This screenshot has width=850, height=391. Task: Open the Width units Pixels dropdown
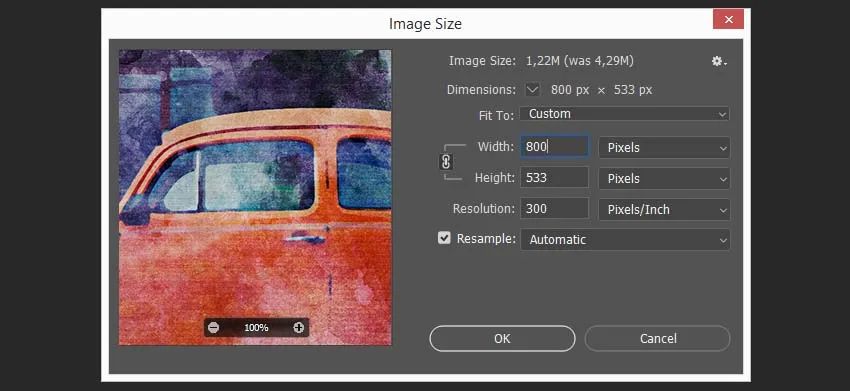pos(664,148)
